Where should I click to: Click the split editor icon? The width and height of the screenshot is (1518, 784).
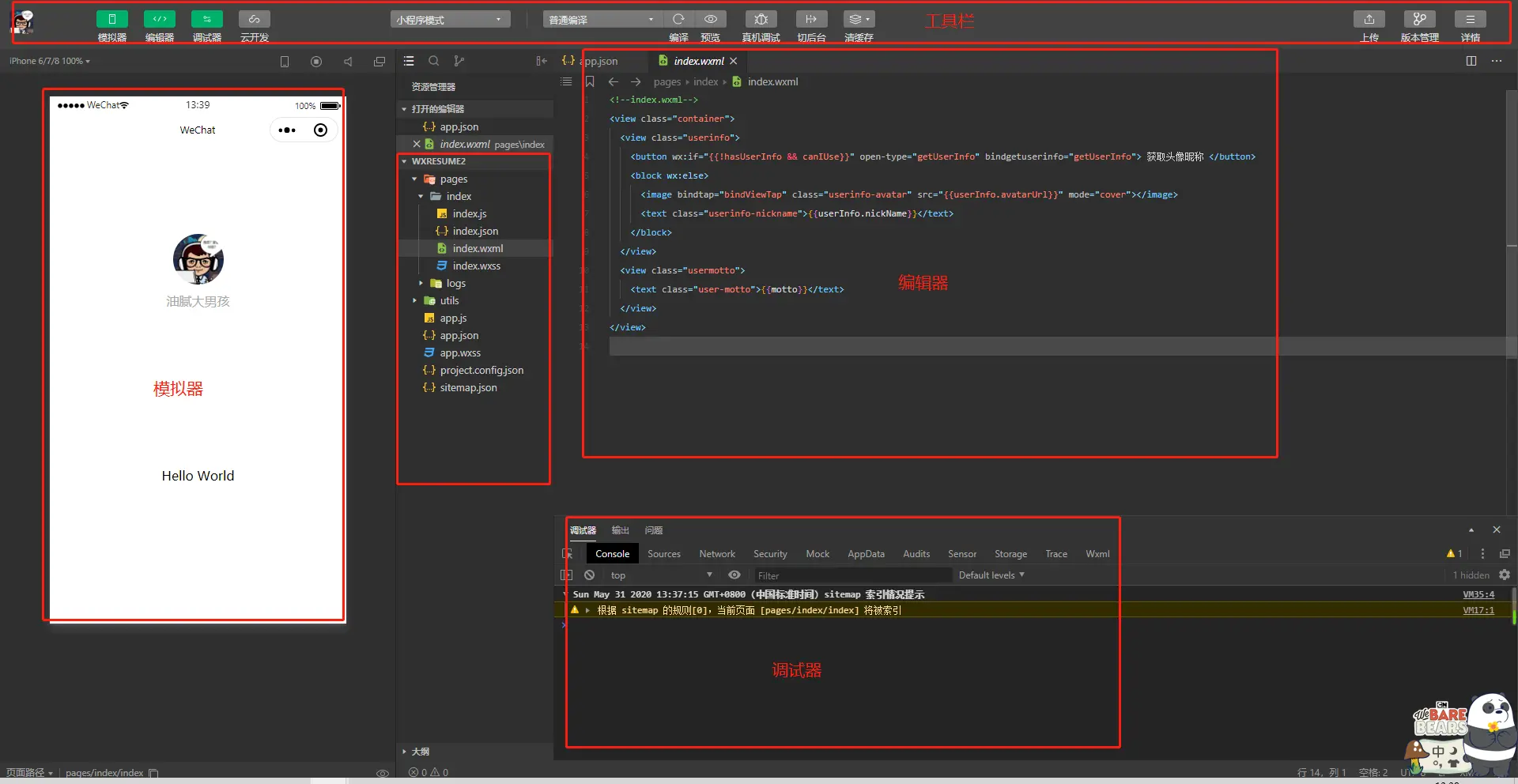[1471, 61]
